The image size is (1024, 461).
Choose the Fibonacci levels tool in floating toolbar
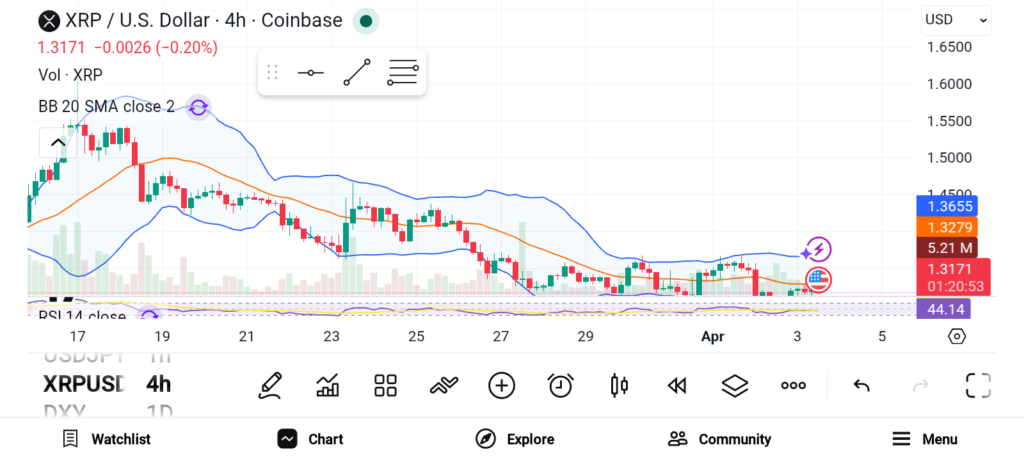403,73
